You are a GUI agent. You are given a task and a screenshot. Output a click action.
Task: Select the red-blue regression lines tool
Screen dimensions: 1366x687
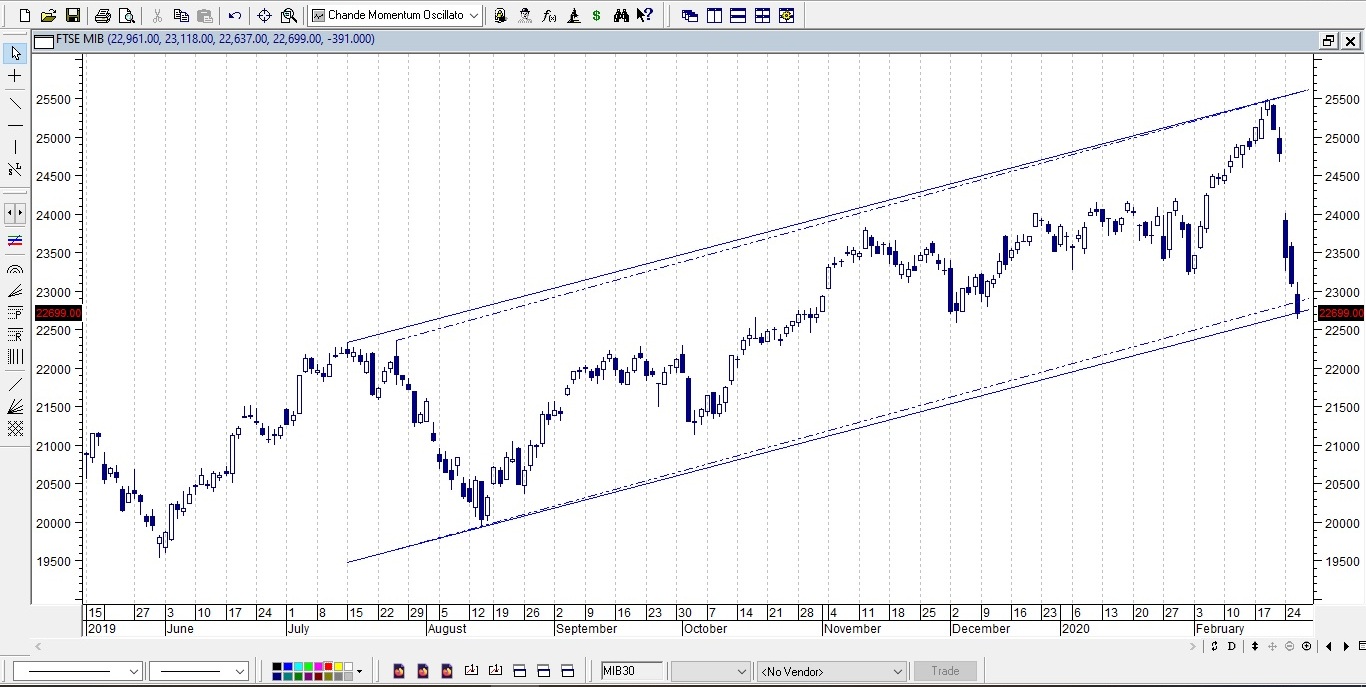(x=15, y=241)
